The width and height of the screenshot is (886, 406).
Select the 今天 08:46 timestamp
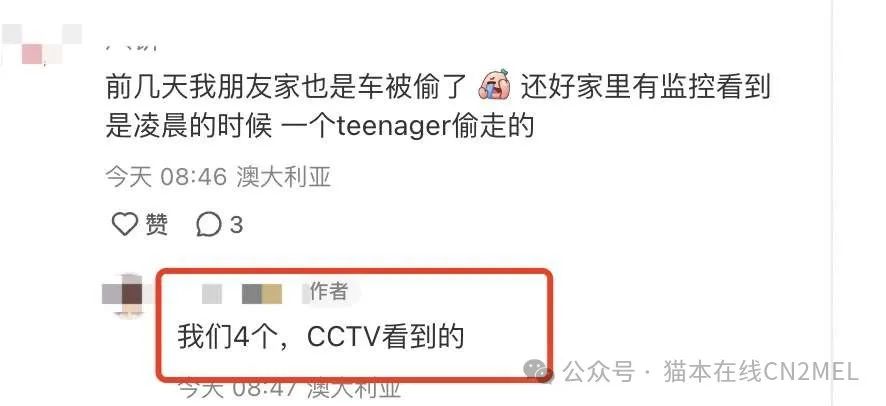(x=167, y=177)
